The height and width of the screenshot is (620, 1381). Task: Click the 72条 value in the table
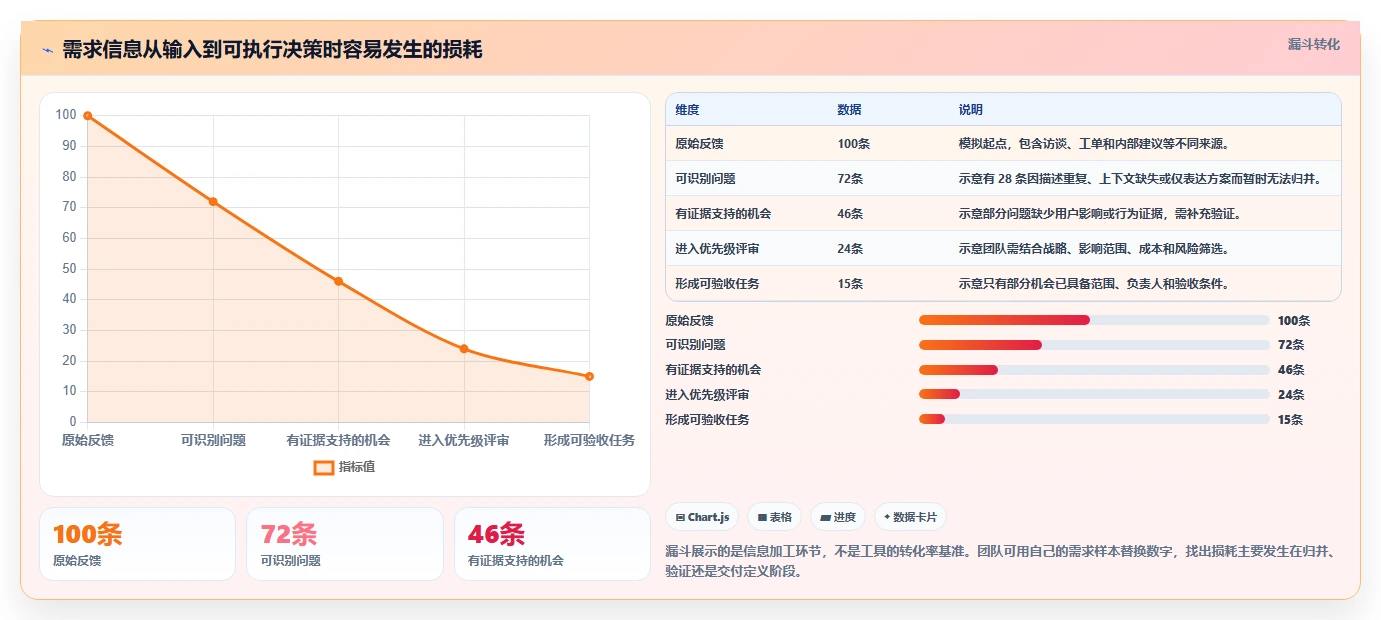click(850, 179)
